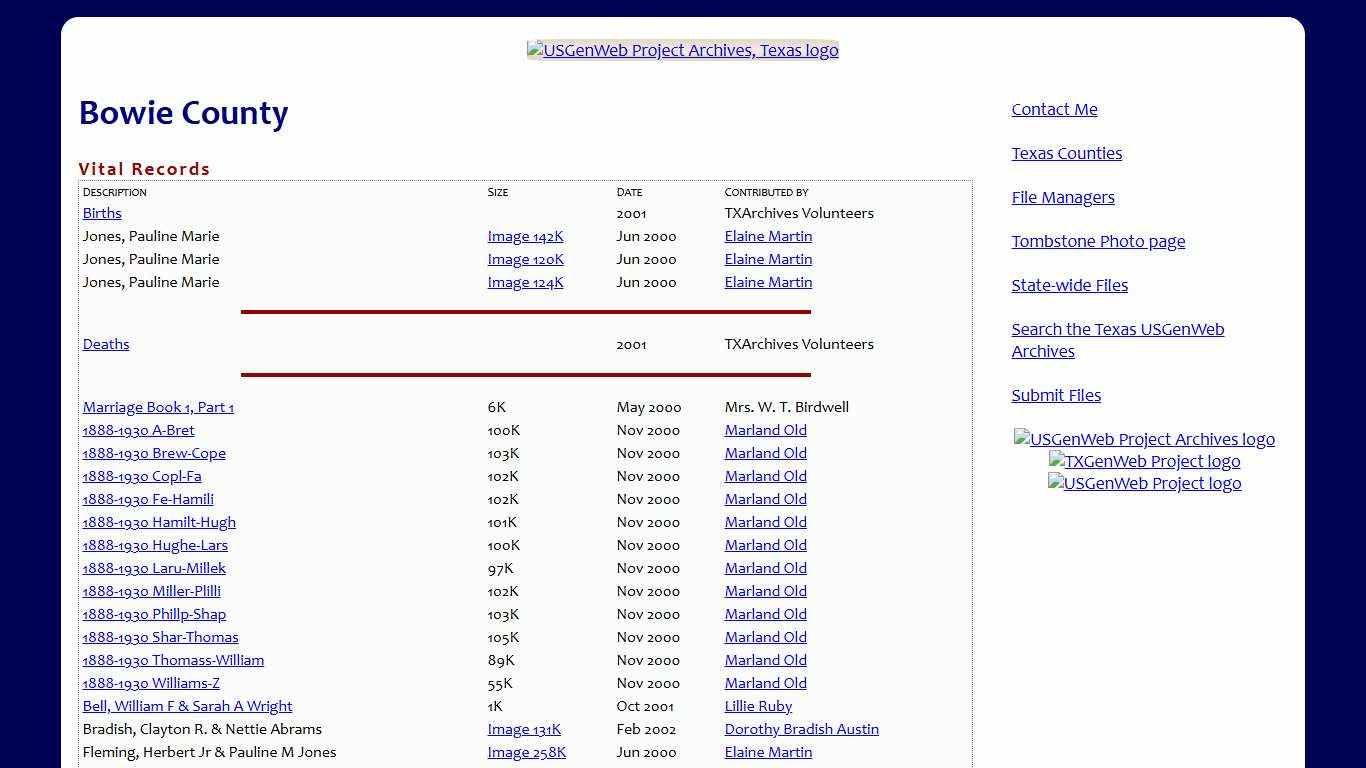The height and width of the screenshot is (768, 1366).
Task: Open Marriage Book 1, Part 1
Action: 157,407
